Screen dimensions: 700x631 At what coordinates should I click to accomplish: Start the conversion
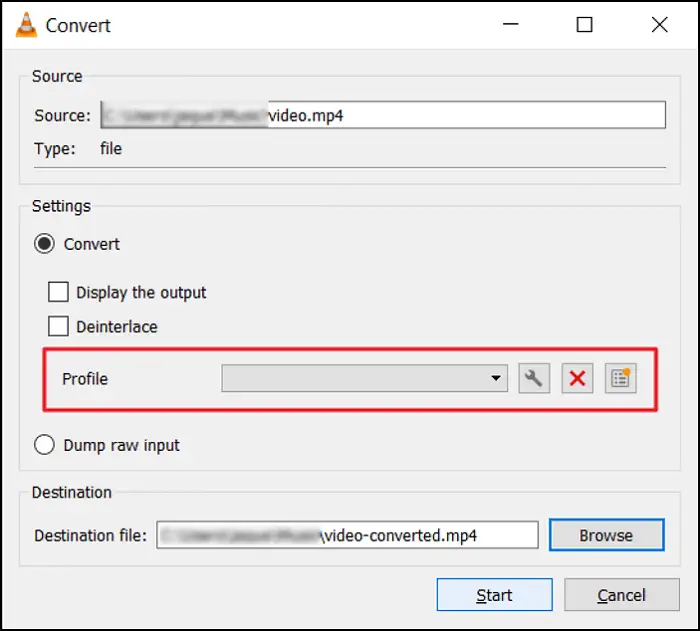[x=494, y=595]
